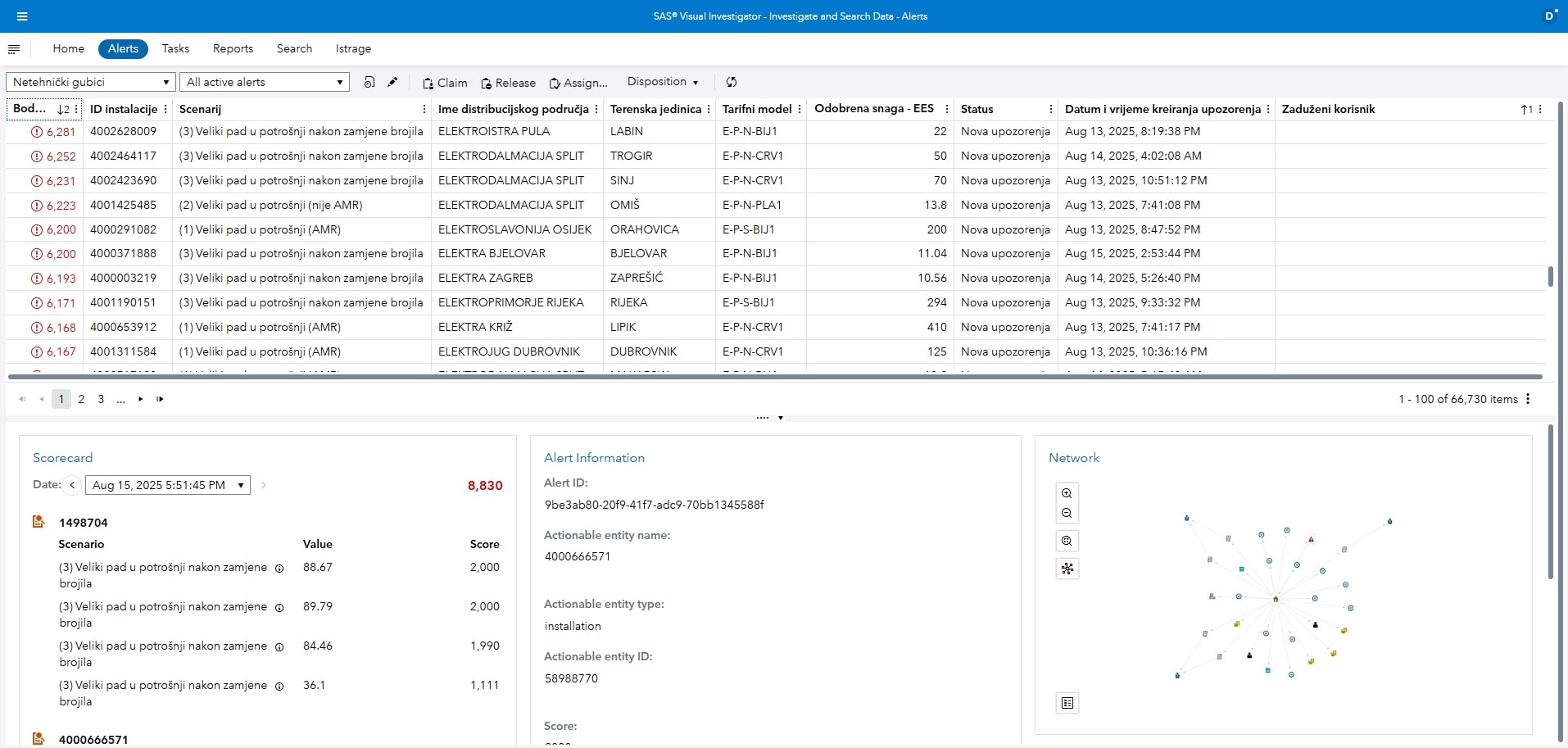Open the hamburger menu in blue header
This screenshot has height=748, width=1568.
coord(22,16)
